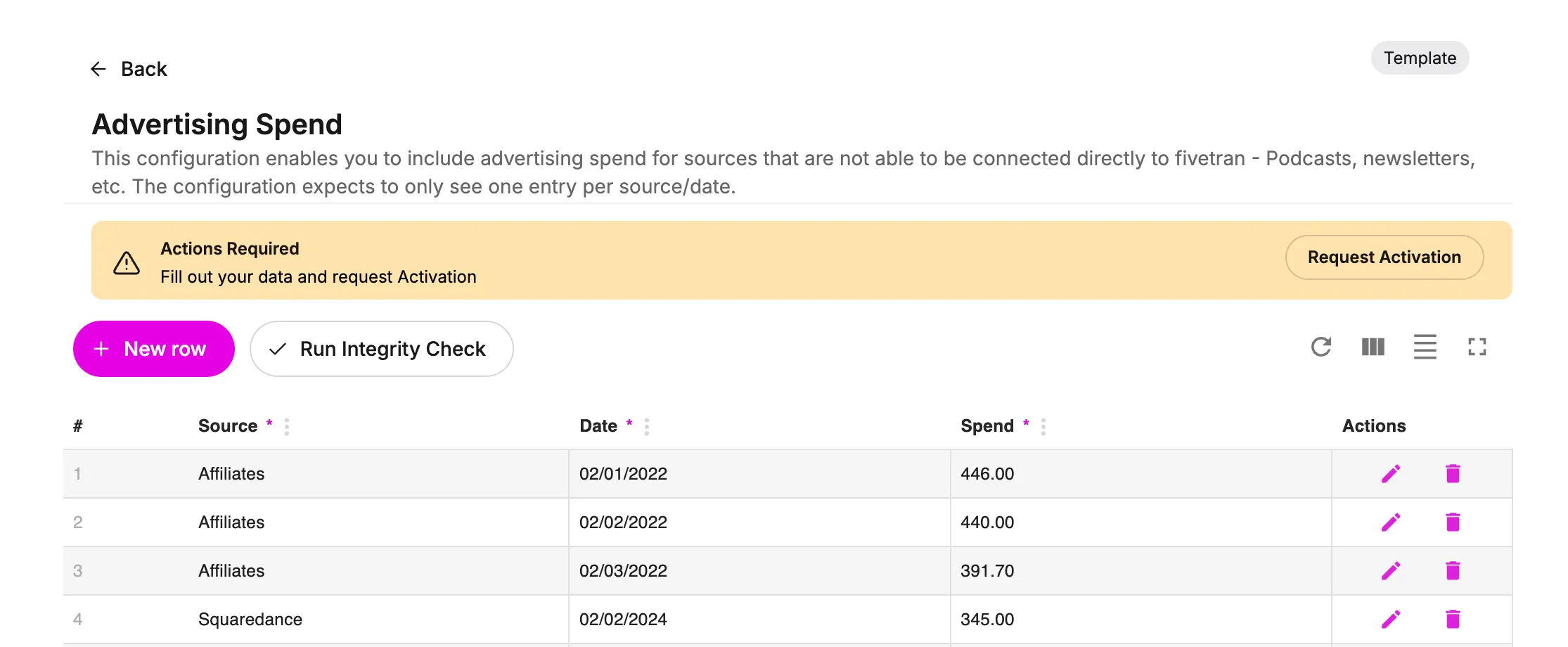Open Spend column options menu

(1043, 426)
